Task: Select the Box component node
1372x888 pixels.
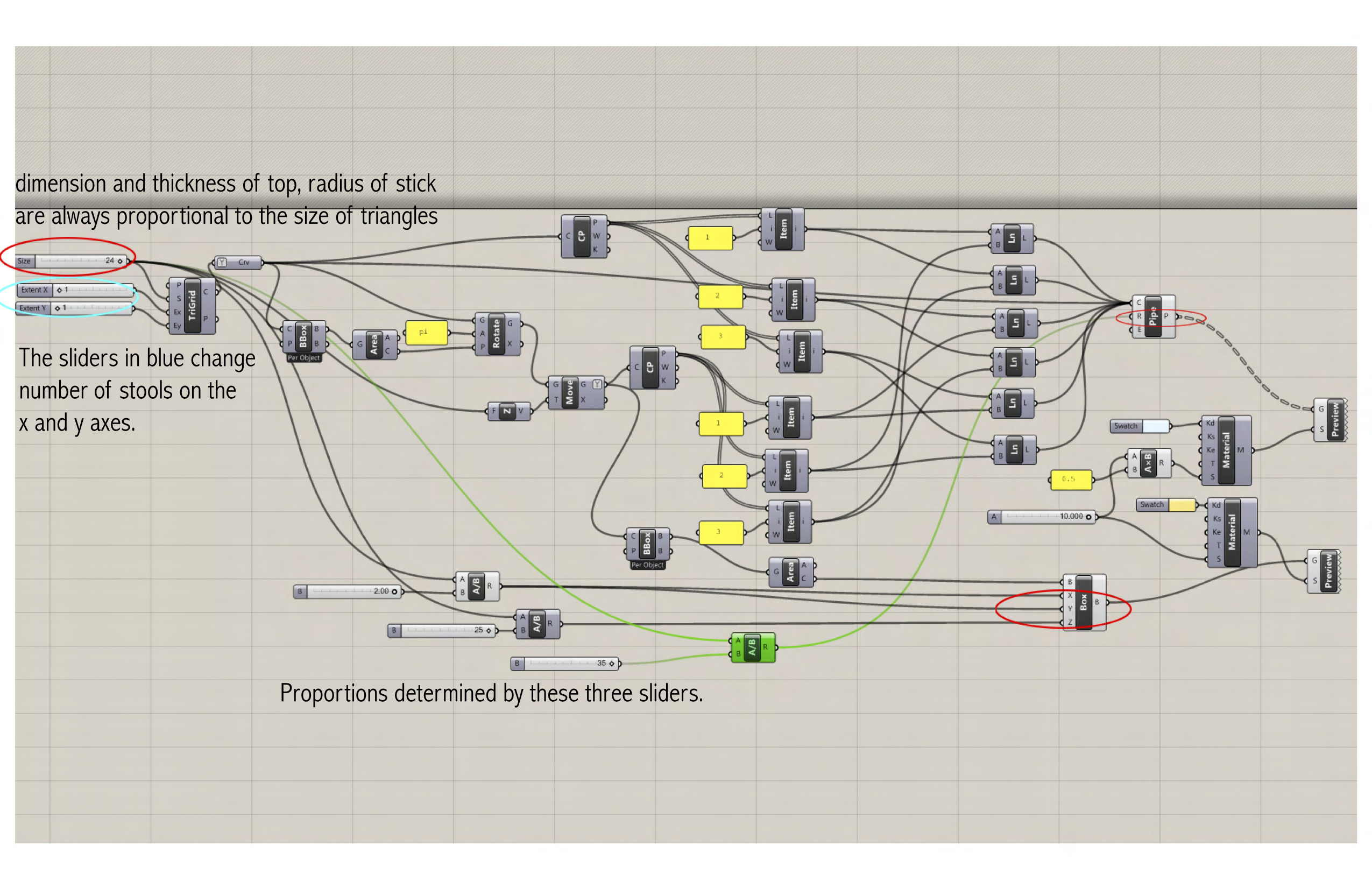Action: point(1084,602)
